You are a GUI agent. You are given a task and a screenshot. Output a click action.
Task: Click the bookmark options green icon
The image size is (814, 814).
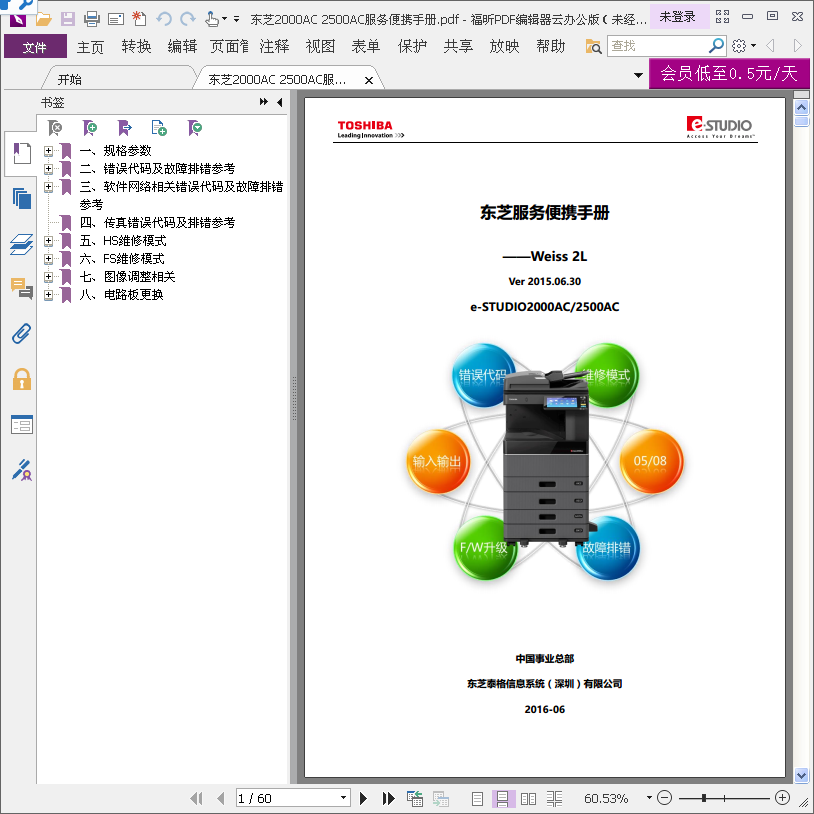coord(195,128)
